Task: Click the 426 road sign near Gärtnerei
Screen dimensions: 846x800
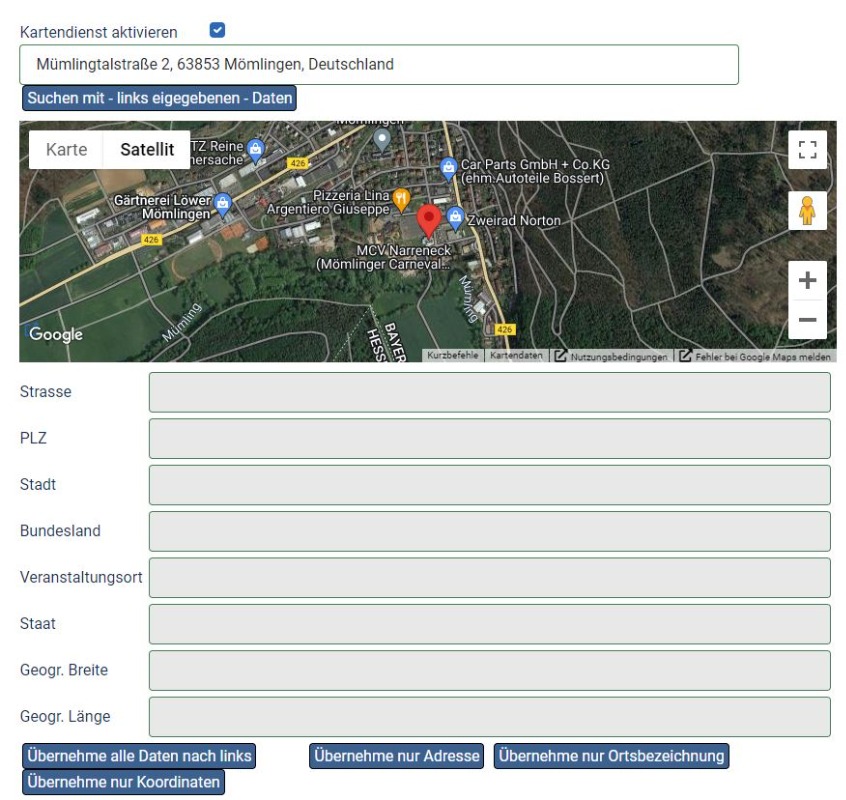Action: (151, 240)
